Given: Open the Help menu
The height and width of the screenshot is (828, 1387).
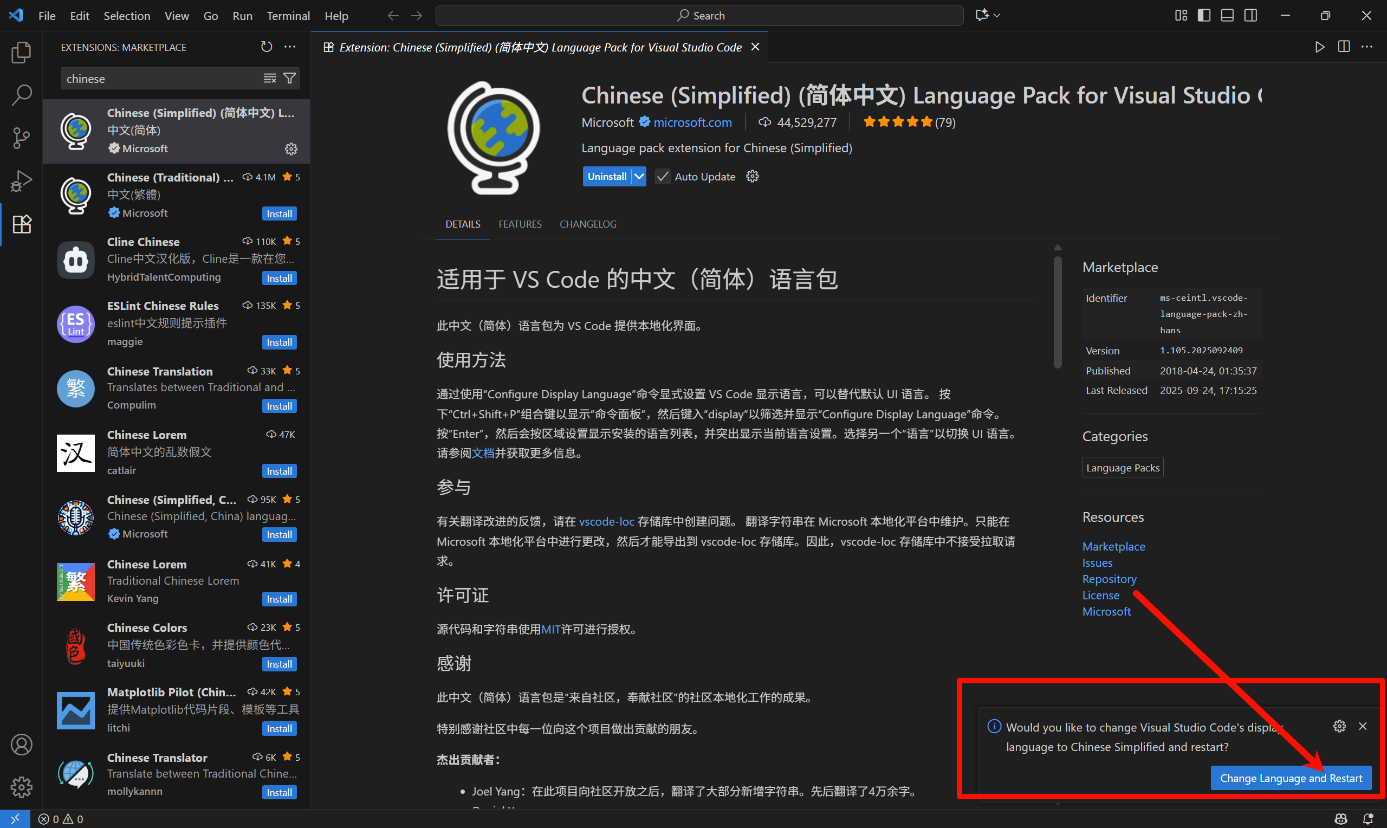Looking at the screenshot, I should pyautogui.click(x=337, y=16).
